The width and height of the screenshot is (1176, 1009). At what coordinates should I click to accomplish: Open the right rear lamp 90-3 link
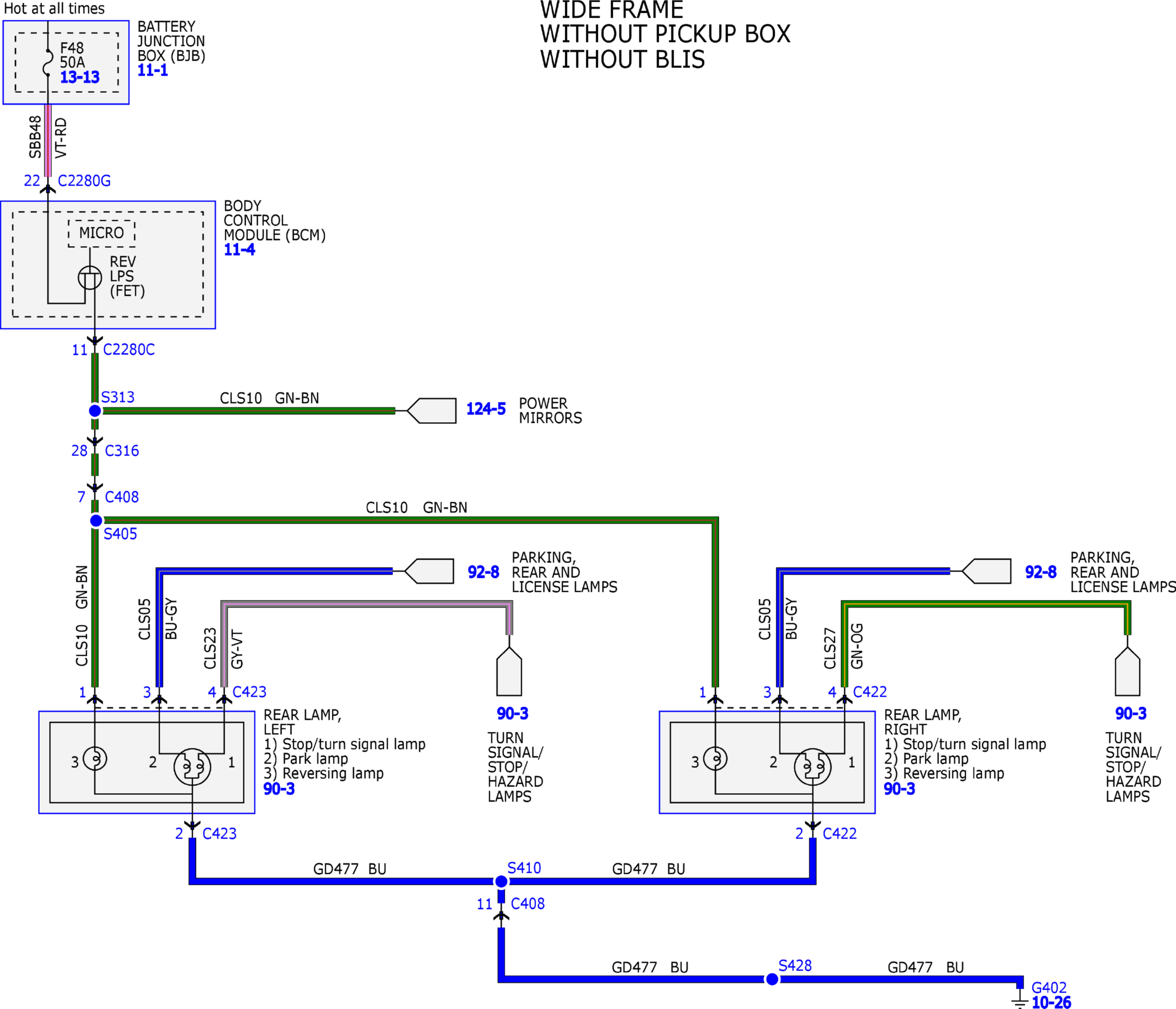point(899,789)
